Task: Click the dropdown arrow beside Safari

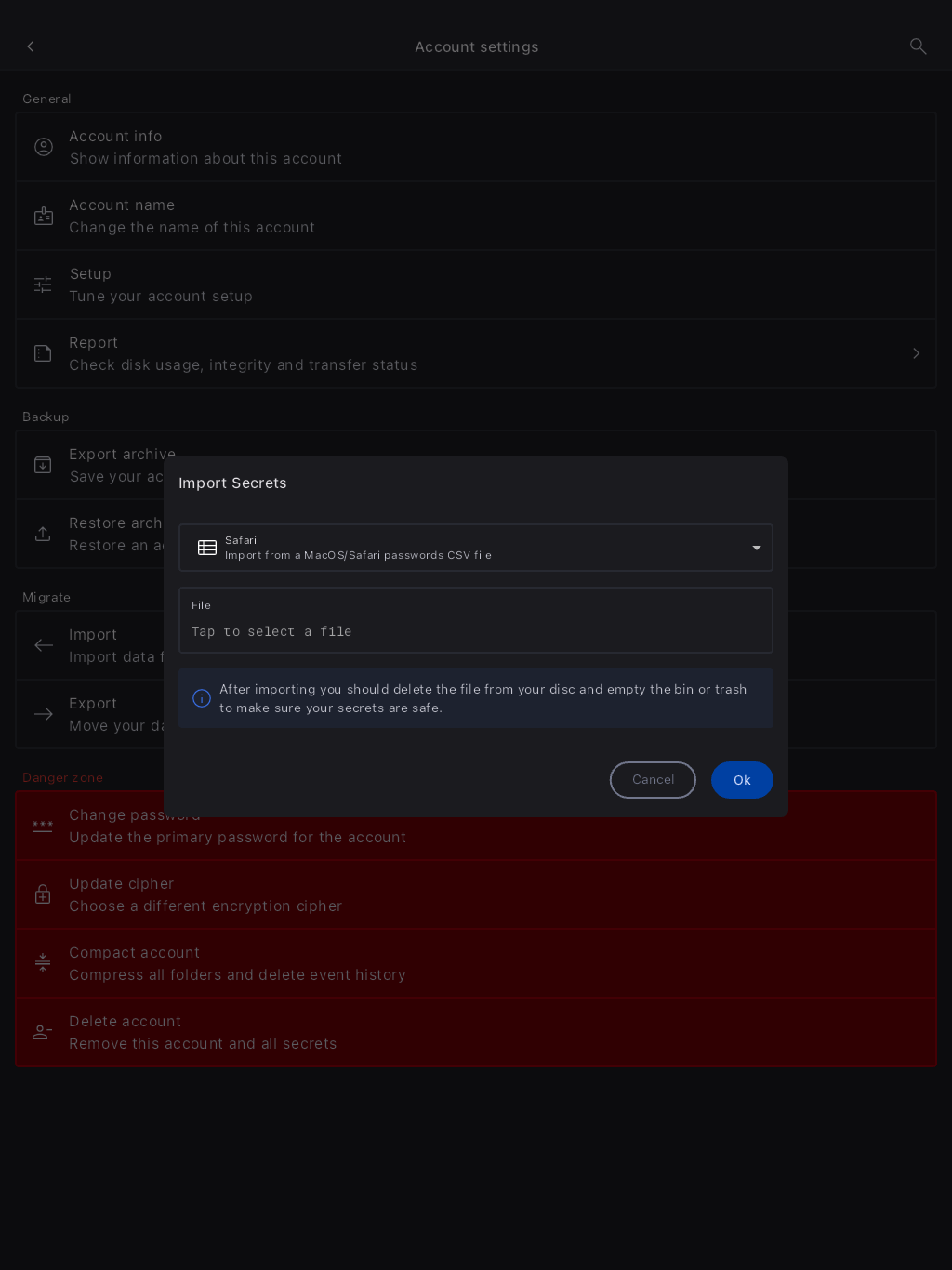Action: pos(757,548)
